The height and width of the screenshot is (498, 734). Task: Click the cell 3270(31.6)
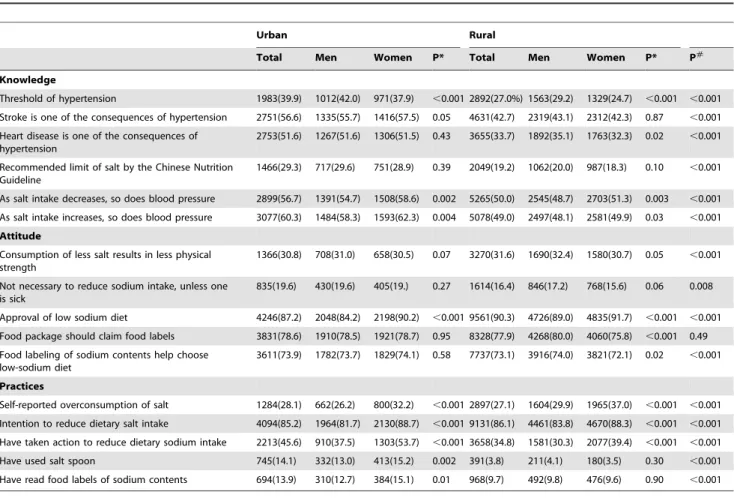[492, 255]
